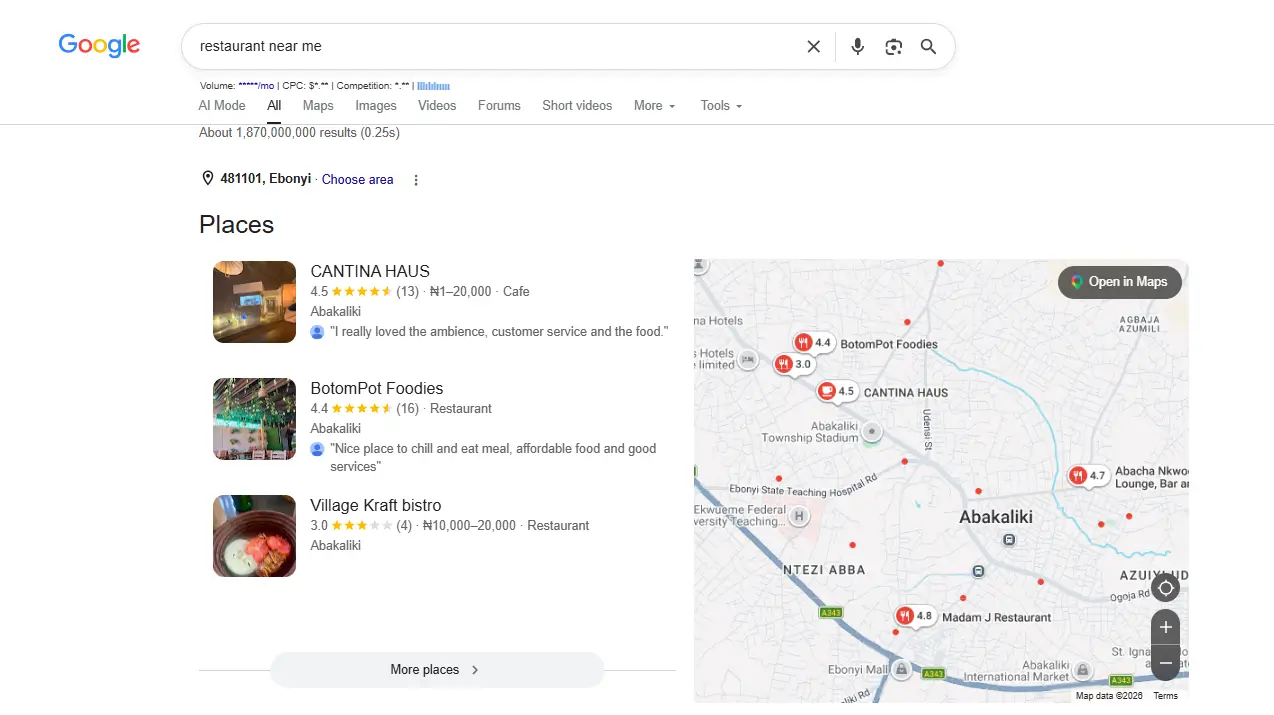Zoom out the map with minus button
This screenshot has width=1274, height=715.
point(1165,662)
